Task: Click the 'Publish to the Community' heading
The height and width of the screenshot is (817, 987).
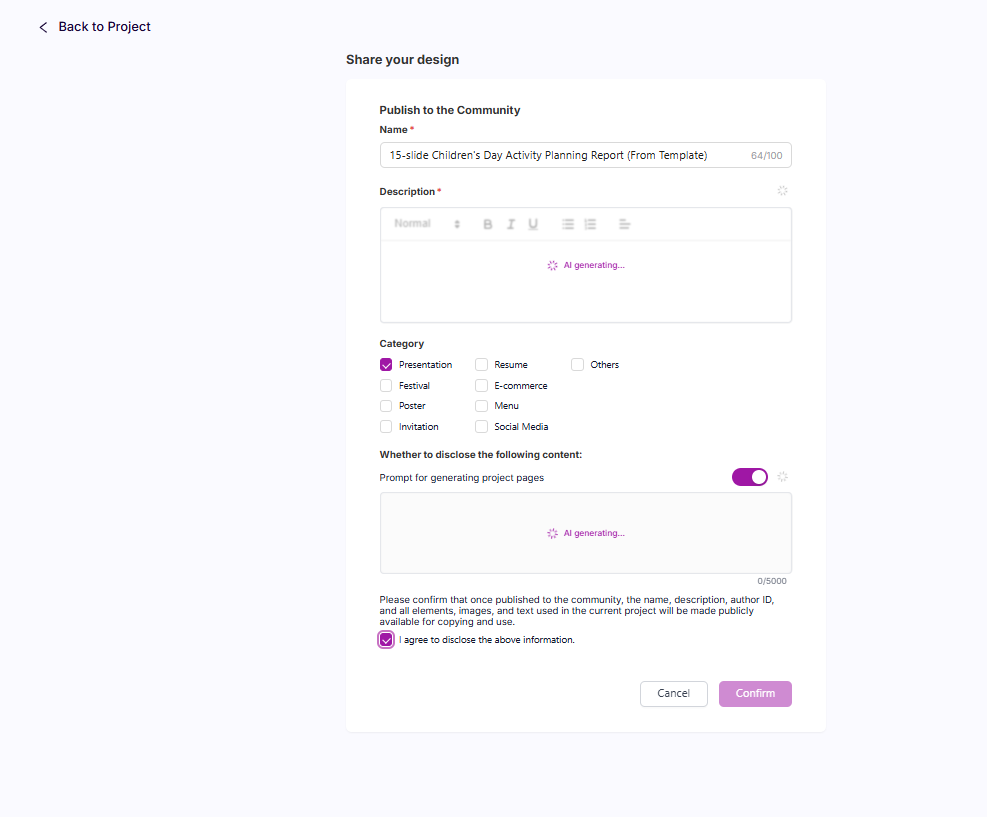Action: coord(449,110)
